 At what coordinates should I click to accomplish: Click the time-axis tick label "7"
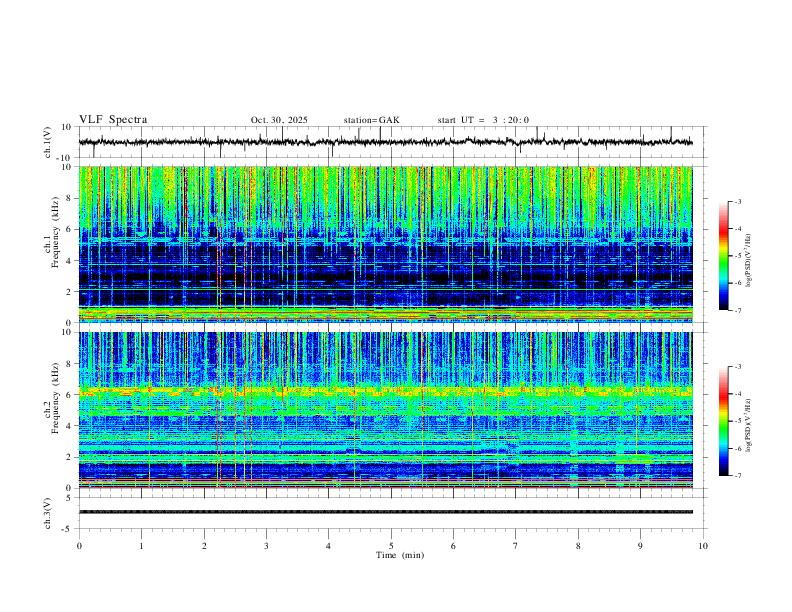[x=516, y=546]
